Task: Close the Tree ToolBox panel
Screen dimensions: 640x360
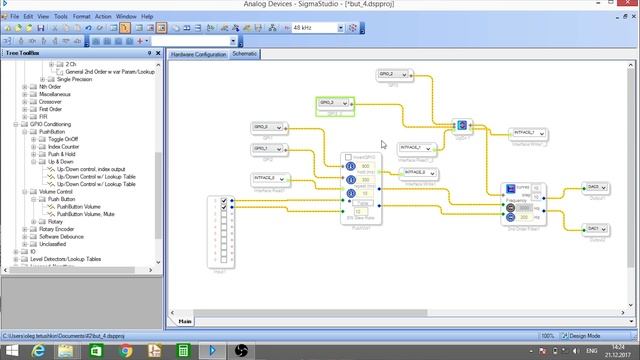Action: click(x=158, y=53)
